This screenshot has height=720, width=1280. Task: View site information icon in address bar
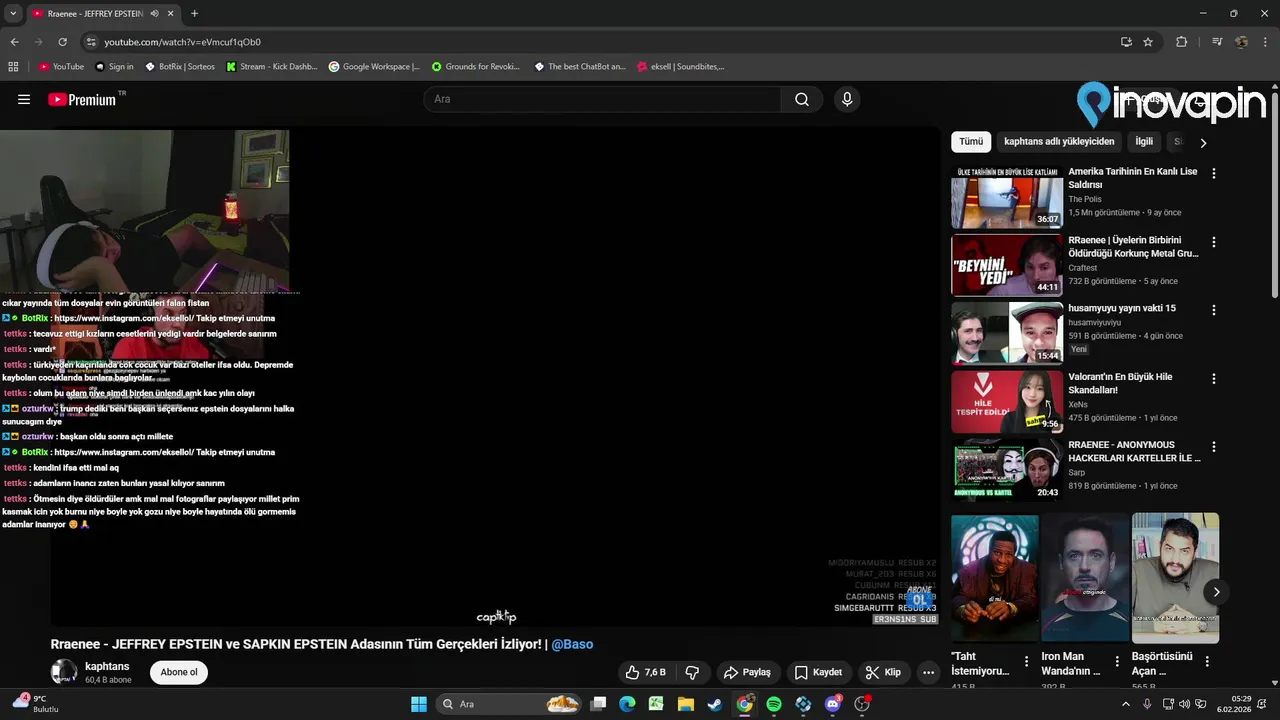tap(91, 42)
